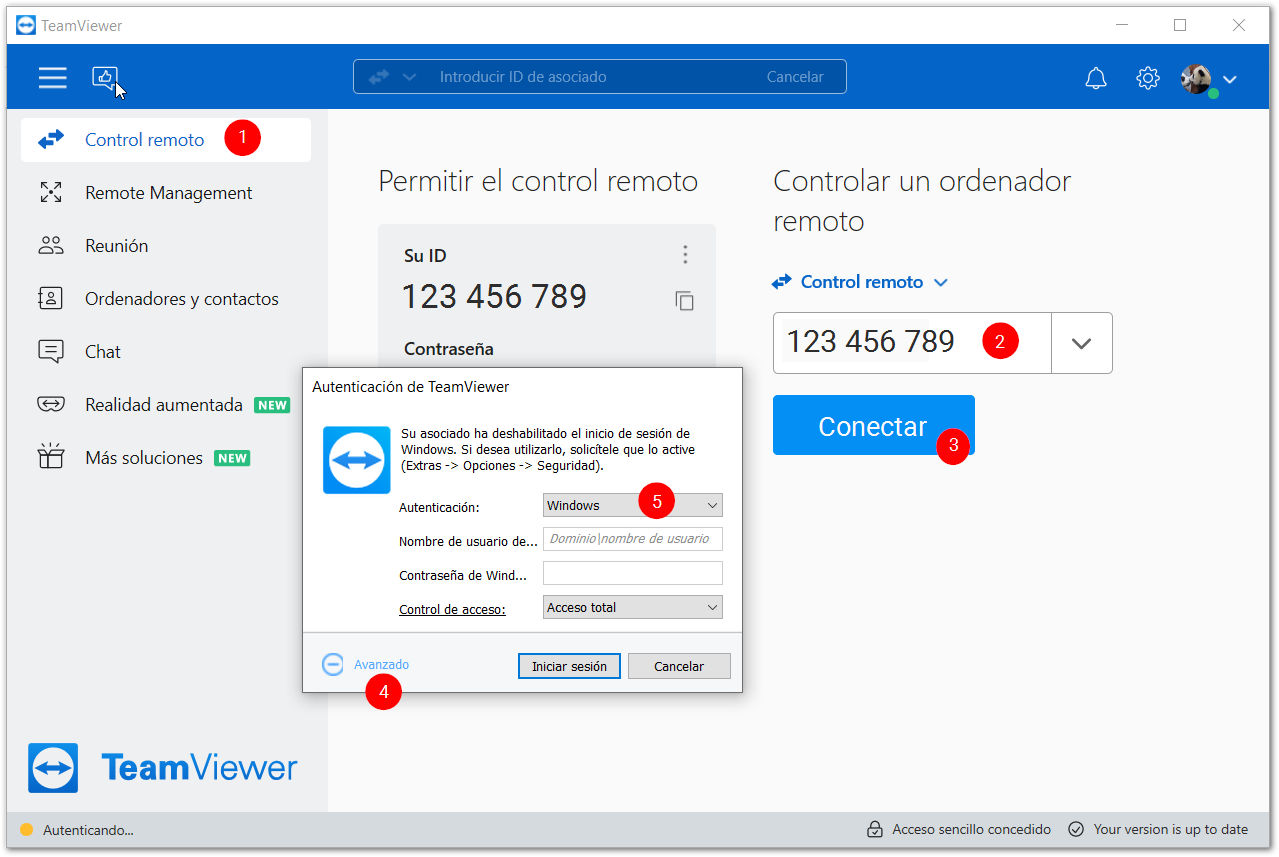1279x857 pixels.
Task: Click the TeamViewer title bar icon
Action: pyautogui.click(x=26, y=25)
